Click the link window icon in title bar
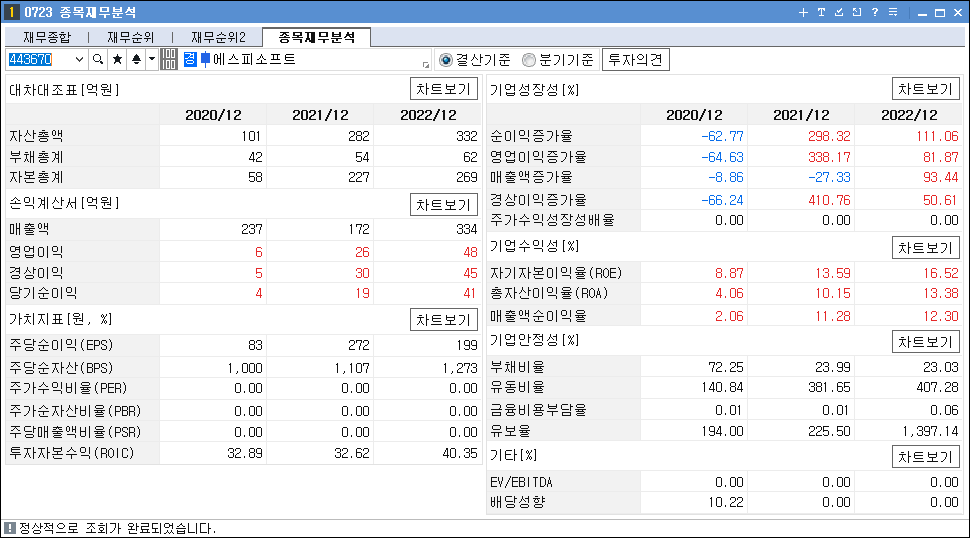The width and height of the screenshot is (970, 538). pyautogui.click(x=857, y=12)
